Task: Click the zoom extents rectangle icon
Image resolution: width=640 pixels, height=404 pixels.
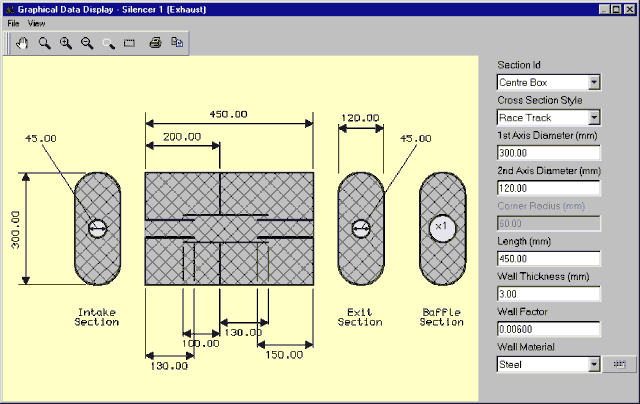Action: [129, 43]
